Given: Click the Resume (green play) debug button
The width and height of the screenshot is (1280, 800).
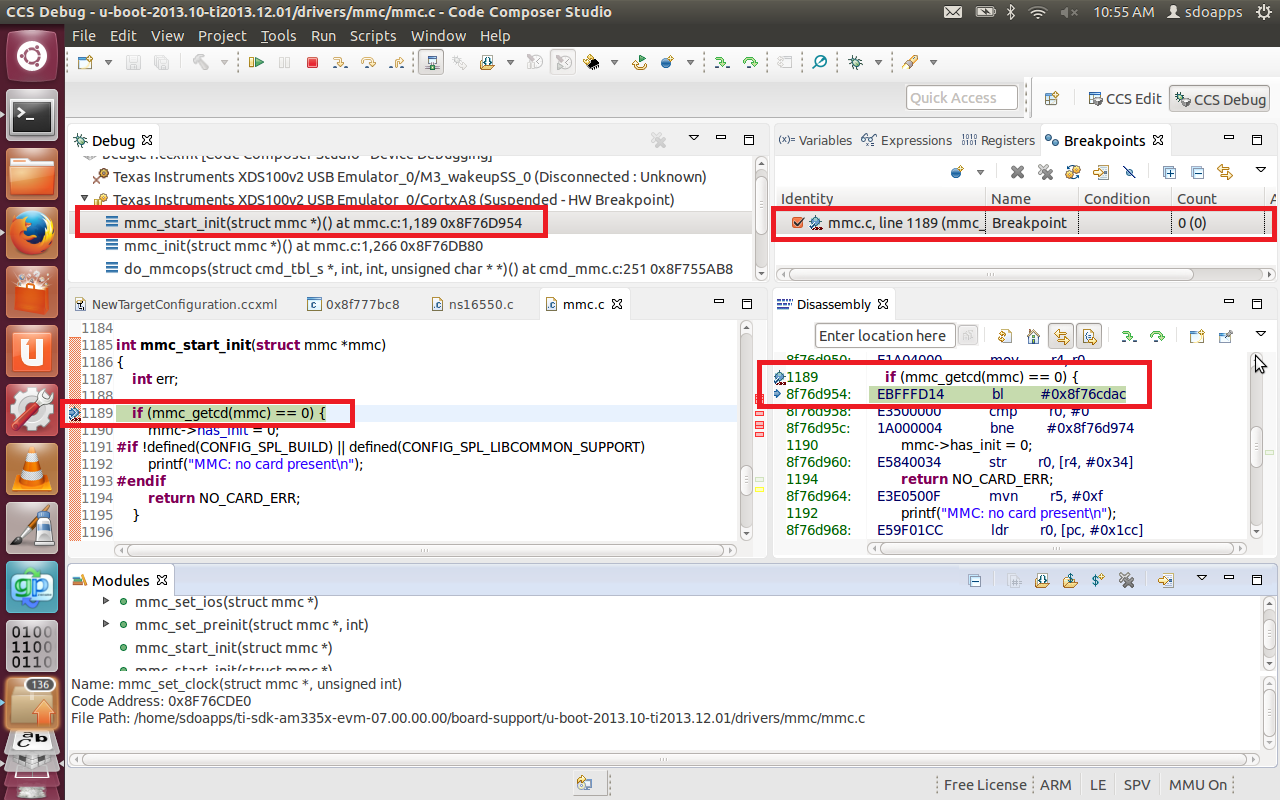Looking at the screenshot, I should 257,62.
